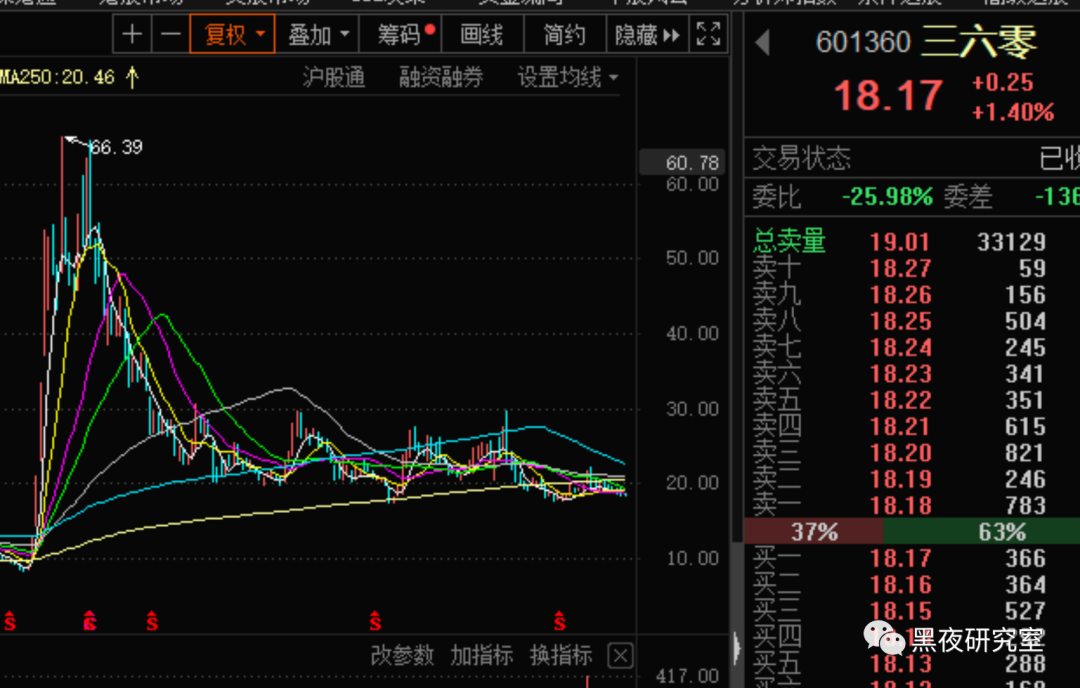
Task: Select the MA250:20.46 indicator label
Action: click(58, 77)
